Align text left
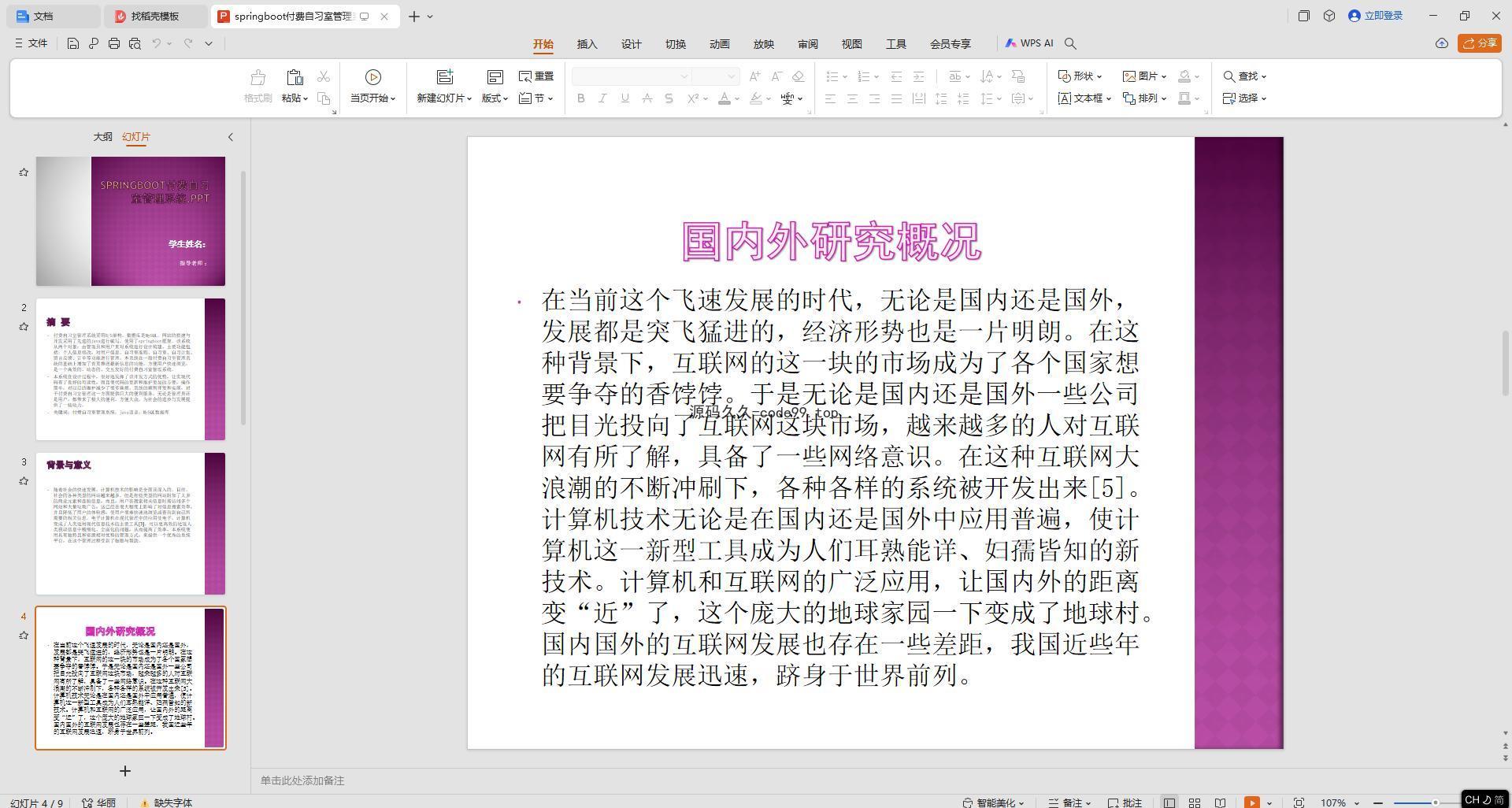Image resolution: width=1512 pixels, height=808 pixels. [830, 98]
